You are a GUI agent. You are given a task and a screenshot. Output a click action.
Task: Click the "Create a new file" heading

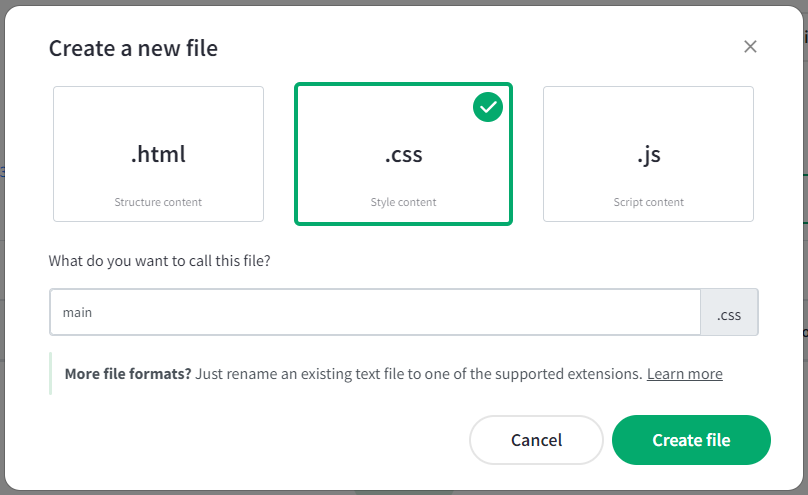133,48
